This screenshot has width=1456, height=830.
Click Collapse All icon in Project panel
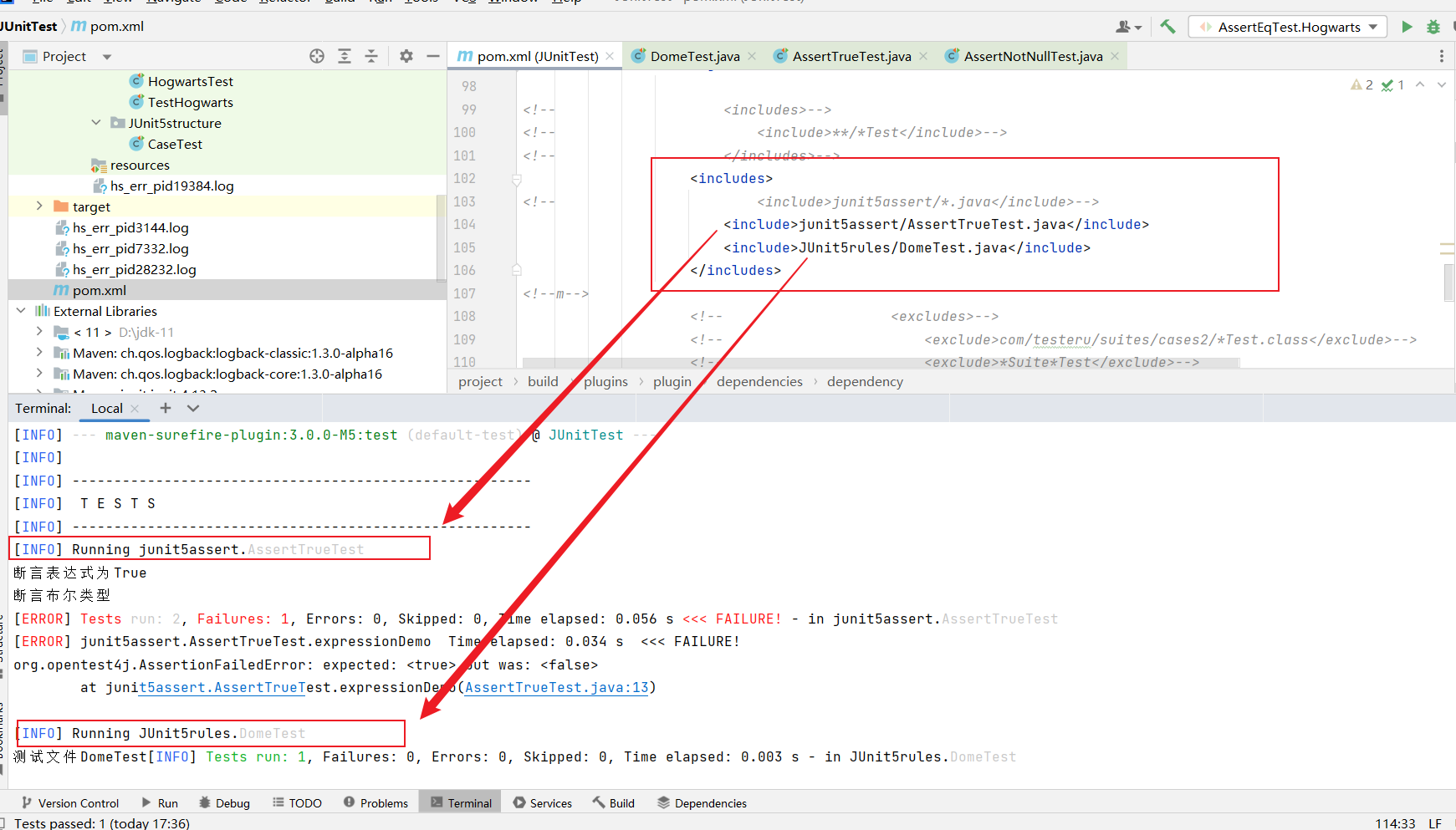click(371, 56)
